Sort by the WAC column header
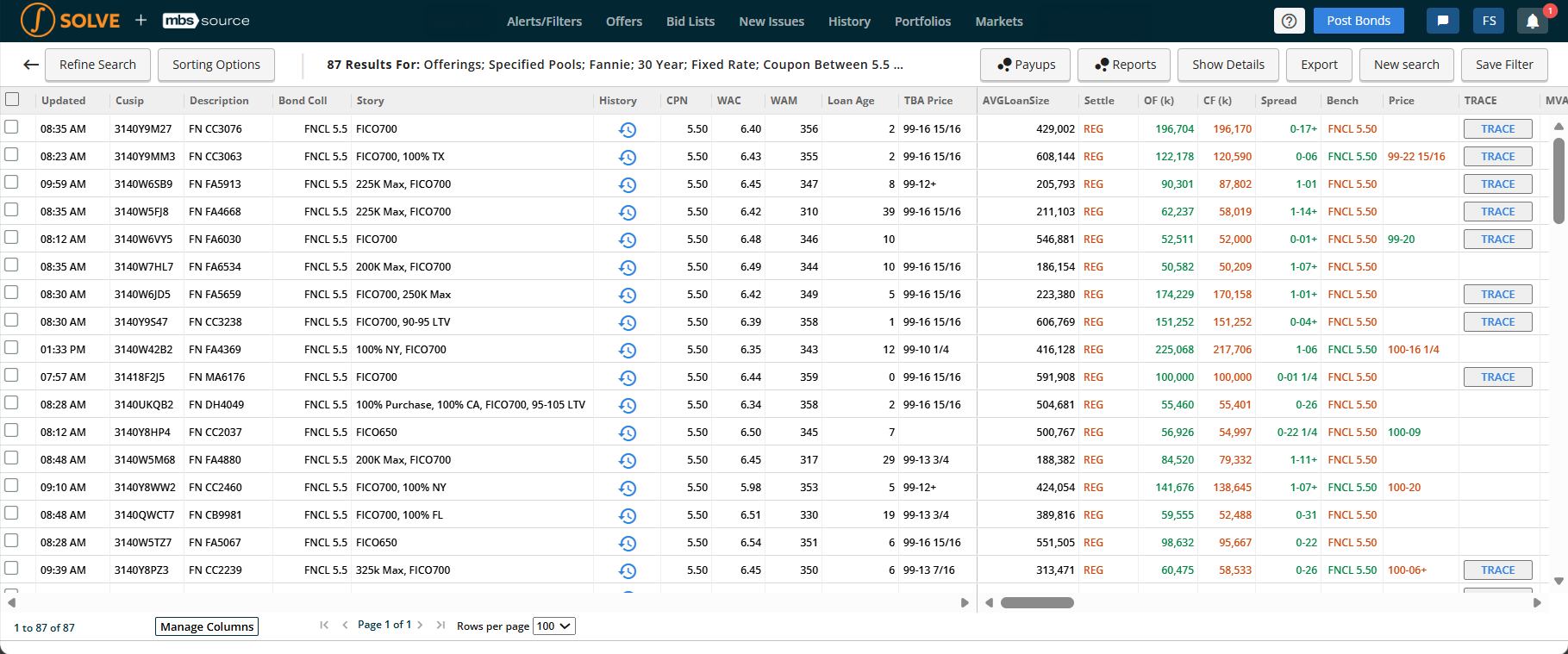The width and height of the screenshot is (1568, 654). point(729,101)
